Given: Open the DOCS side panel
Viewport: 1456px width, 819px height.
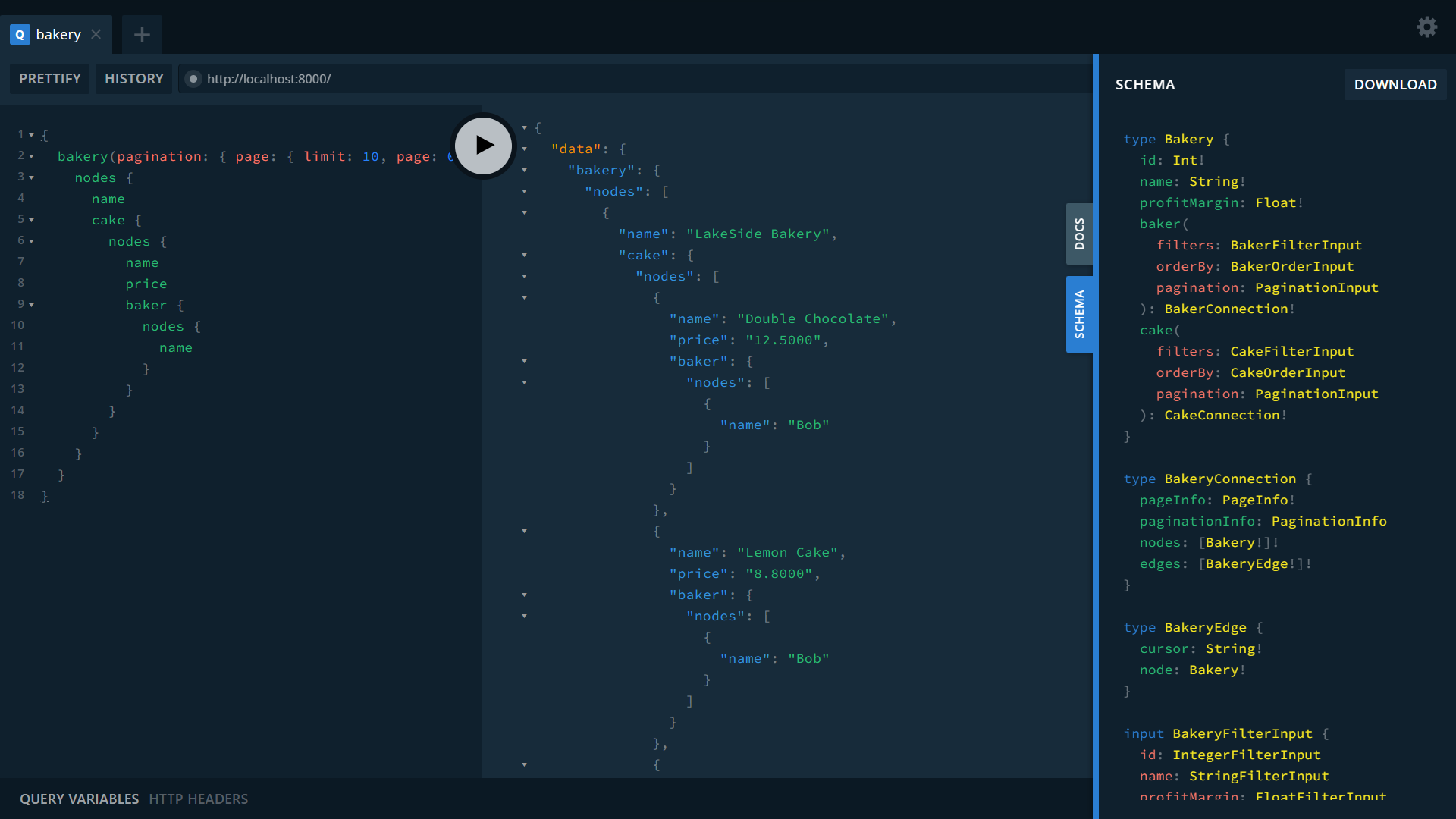Looking at the screenshot, I should pos(1080,234).
